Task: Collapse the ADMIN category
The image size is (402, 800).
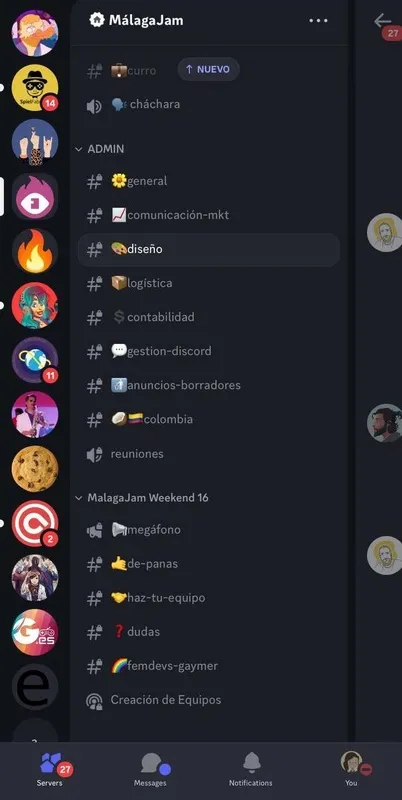Action: click(x=100, y=149)
